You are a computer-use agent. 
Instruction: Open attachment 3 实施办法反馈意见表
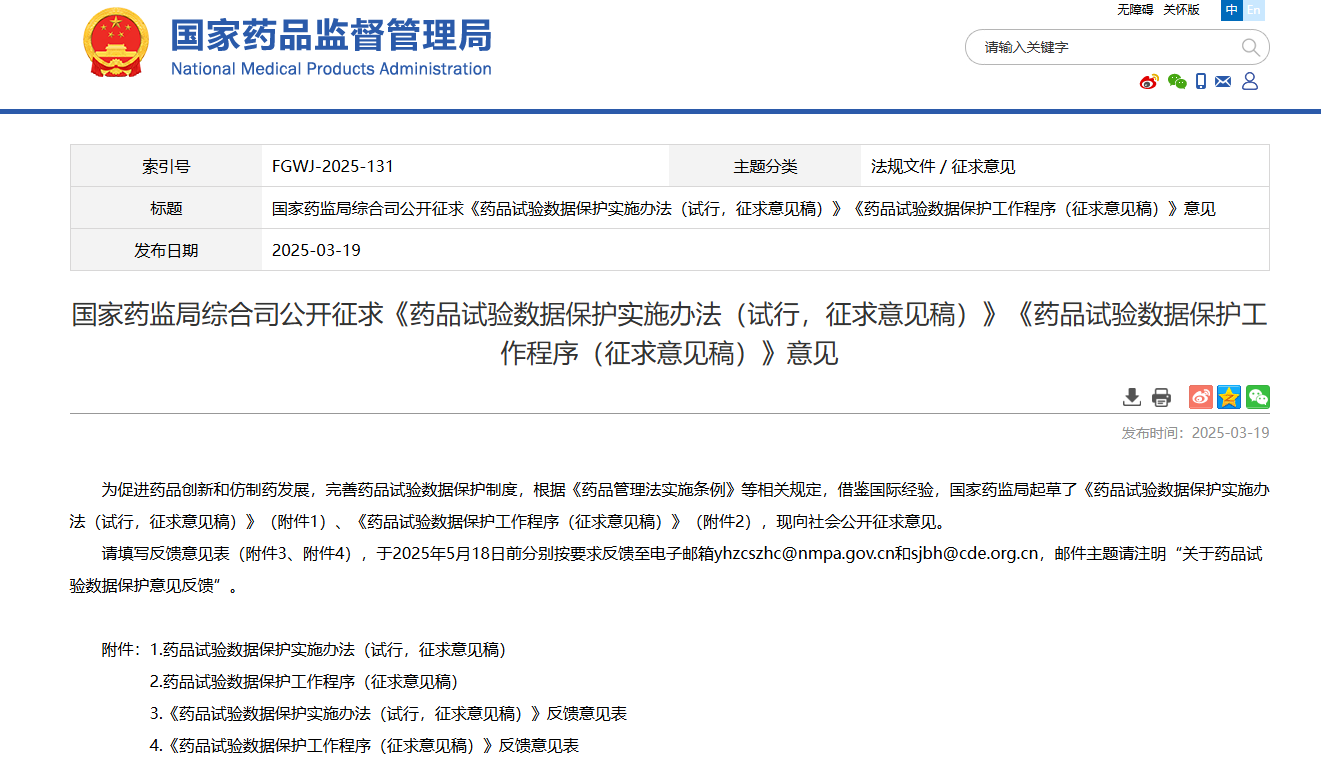point(388,714)
